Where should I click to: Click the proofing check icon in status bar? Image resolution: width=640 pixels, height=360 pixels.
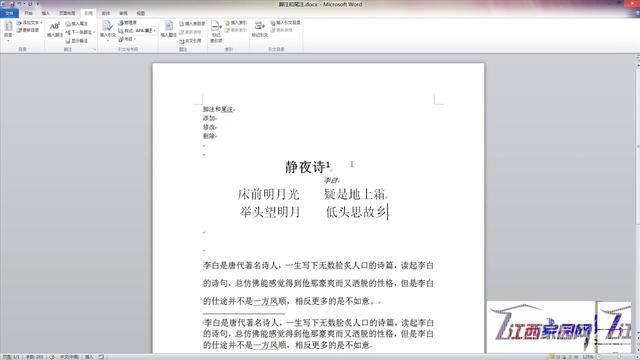(52, 357)
